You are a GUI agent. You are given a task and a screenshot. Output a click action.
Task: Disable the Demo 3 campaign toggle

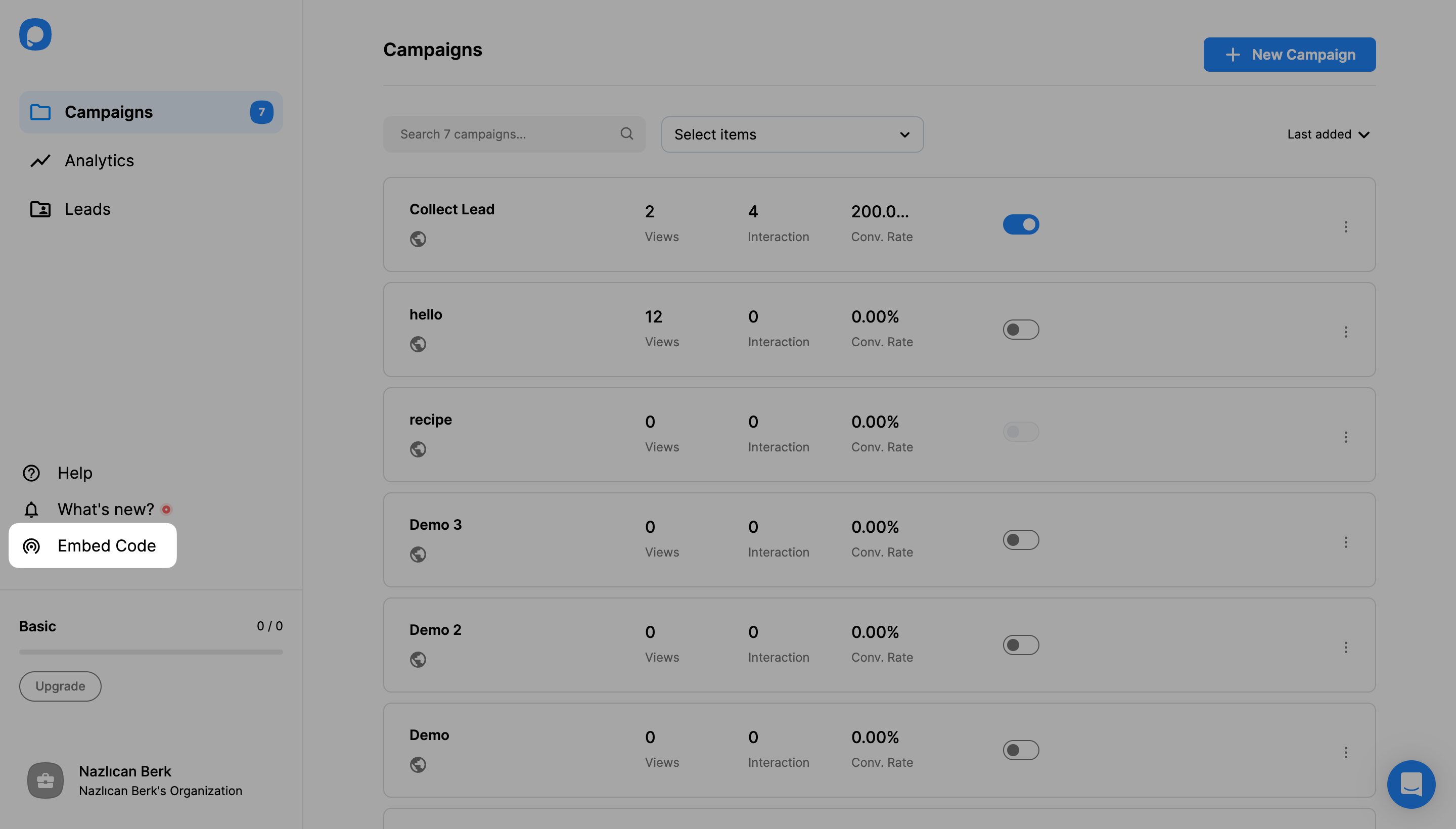(x=1021, y=539)
